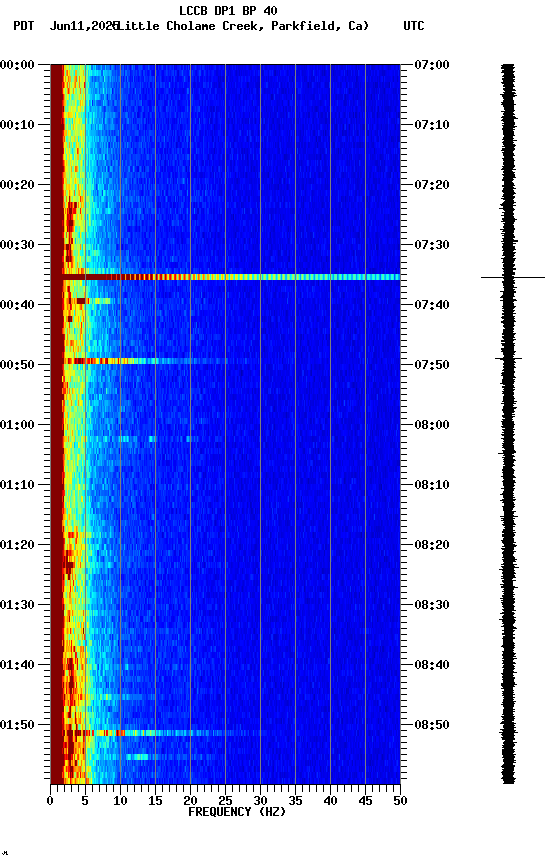The image size is (552, 864).
Task: Click the UTC time label "07:50"
Action: [x=432, y=365]
